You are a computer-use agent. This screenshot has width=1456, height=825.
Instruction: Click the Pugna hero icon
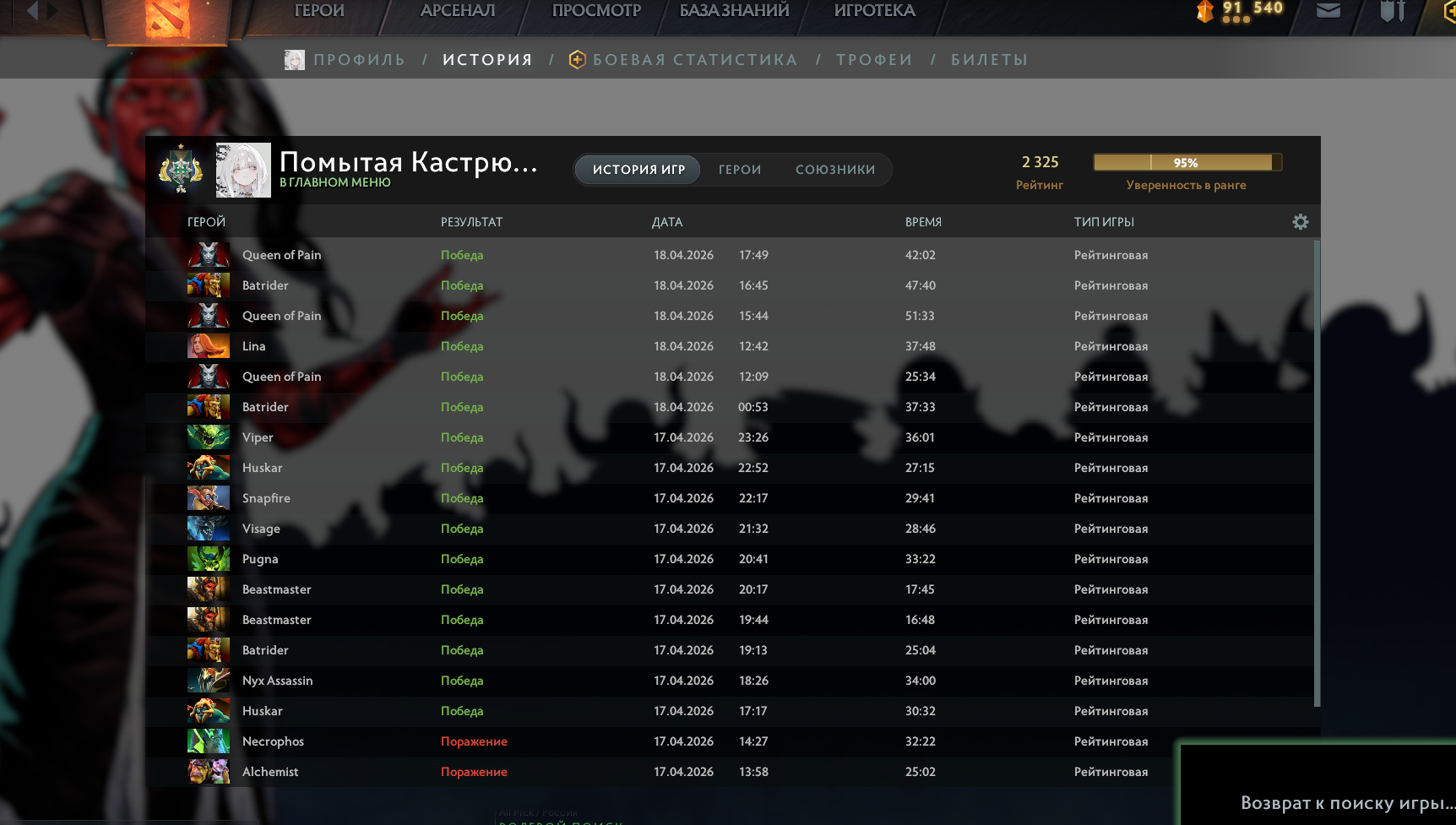tap(209, 559)
